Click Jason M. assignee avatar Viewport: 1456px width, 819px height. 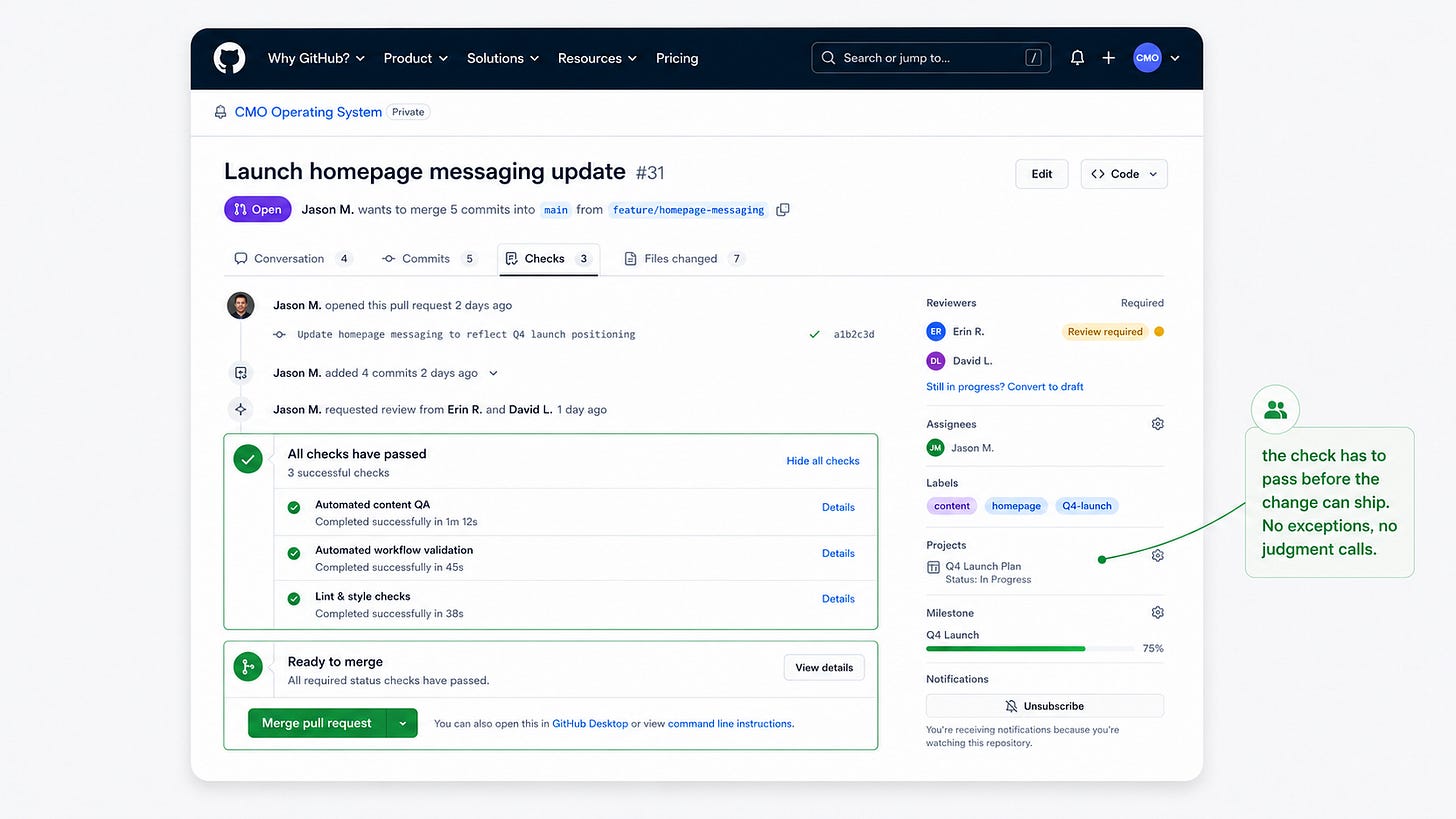pos(935,448)
